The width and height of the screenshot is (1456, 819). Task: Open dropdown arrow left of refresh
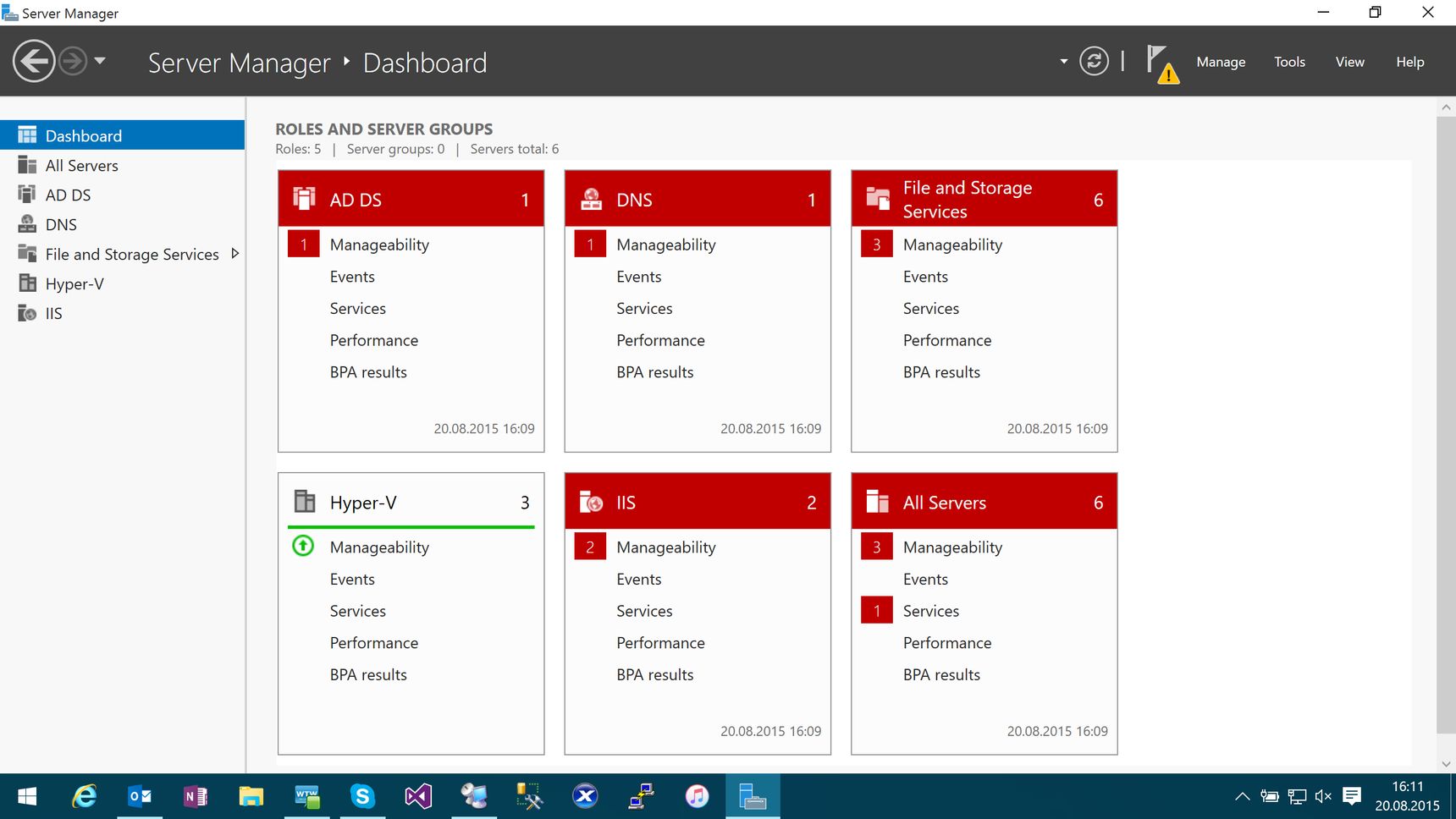1063,61
